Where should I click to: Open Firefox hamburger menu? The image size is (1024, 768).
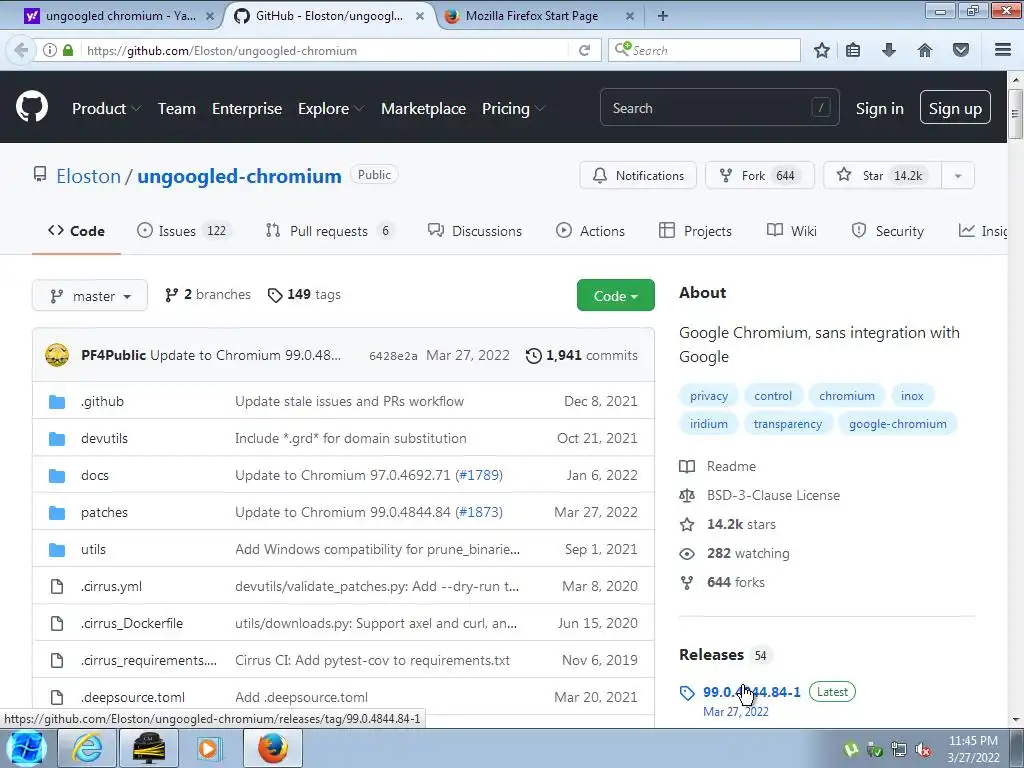[1003, 50]
